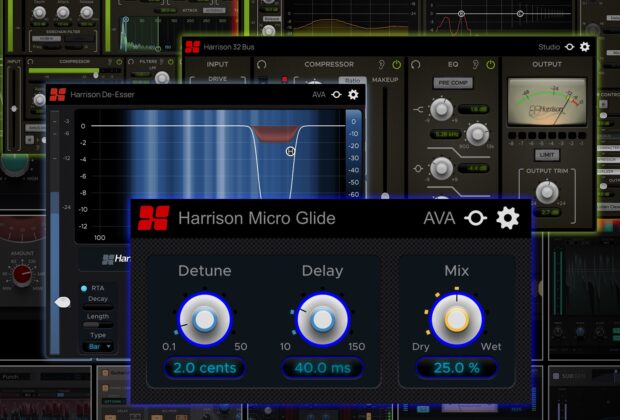
Task: Click the Harrison VU meter in 32 Bus Output
Action: (x=547, y=102)
